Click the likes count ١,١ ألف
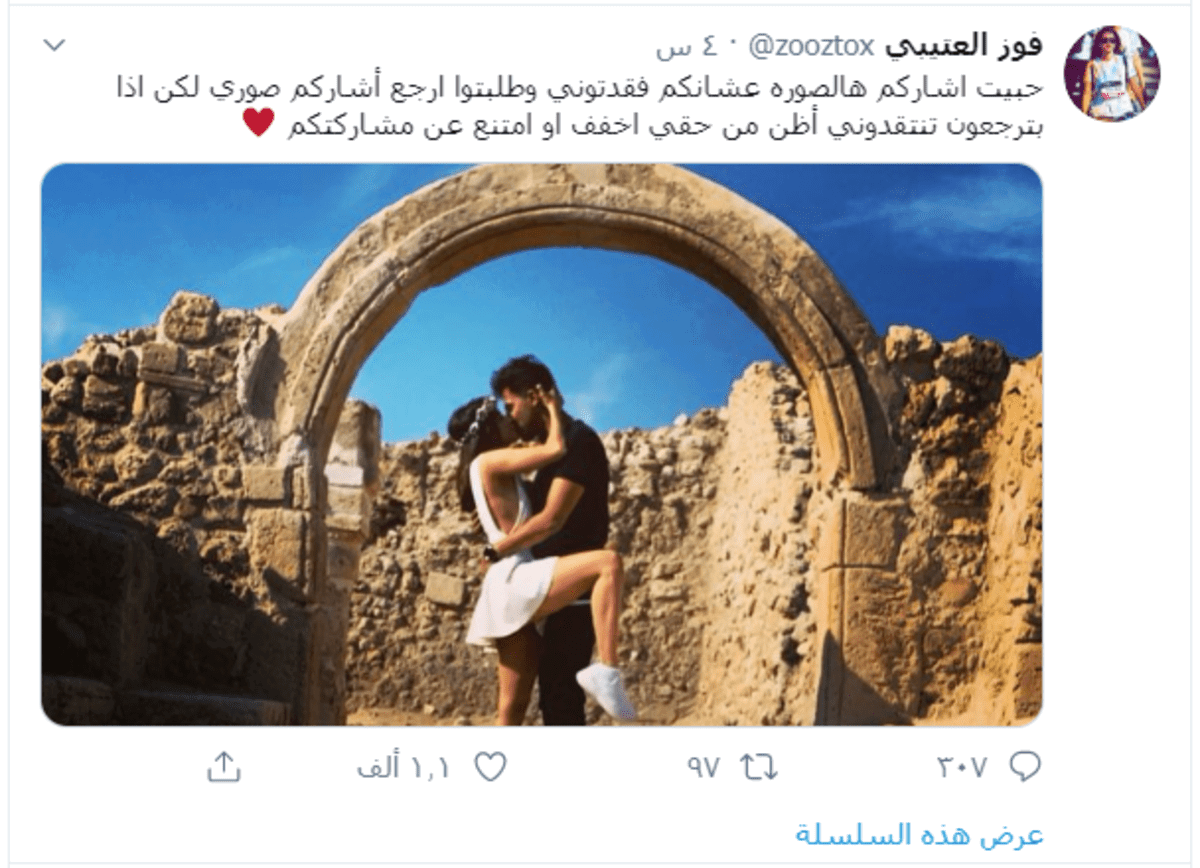 [x=404, y=767]
